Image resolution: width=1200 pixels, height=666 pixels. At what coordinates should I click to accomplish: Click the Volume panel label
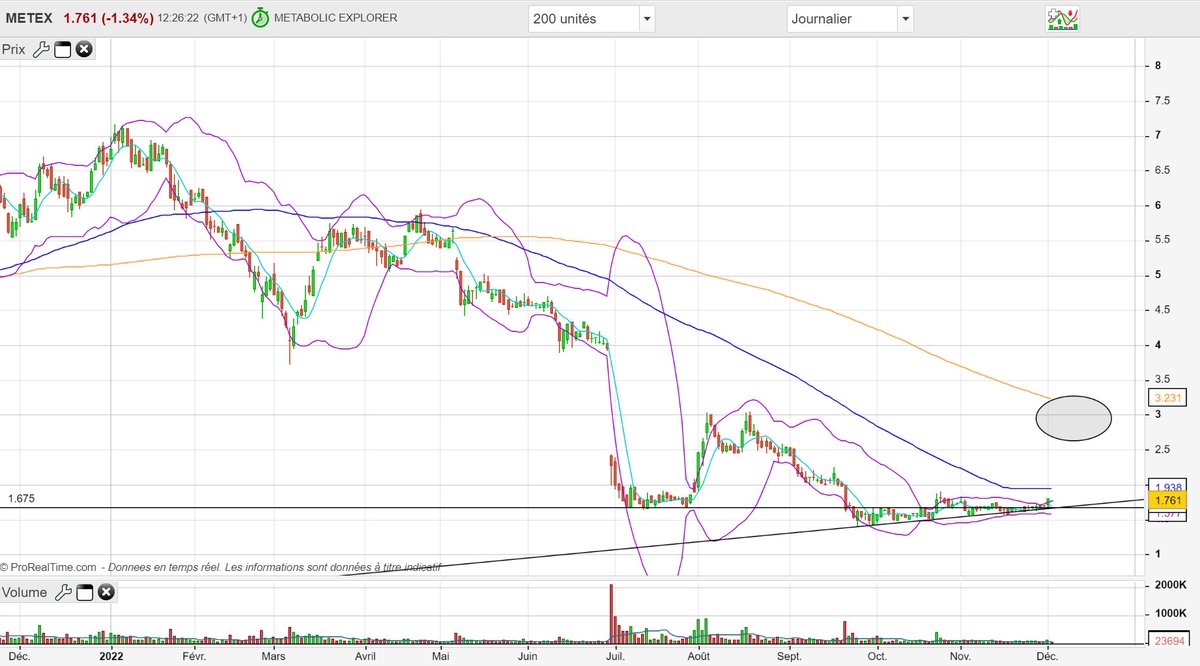[x=25, y=592]
